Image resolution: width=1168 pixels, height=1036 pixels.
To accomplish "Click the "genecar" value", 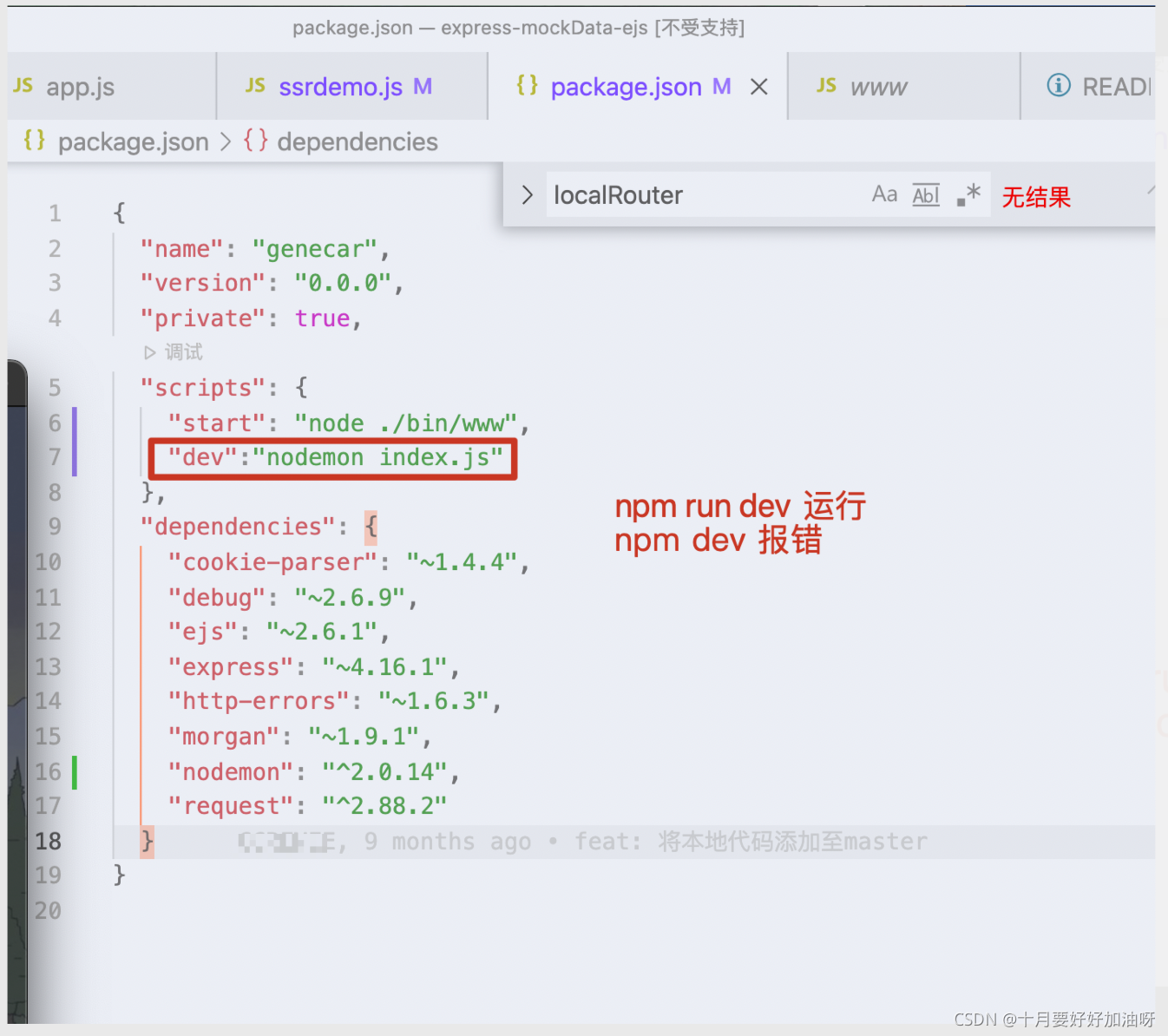I will (315, 250).
